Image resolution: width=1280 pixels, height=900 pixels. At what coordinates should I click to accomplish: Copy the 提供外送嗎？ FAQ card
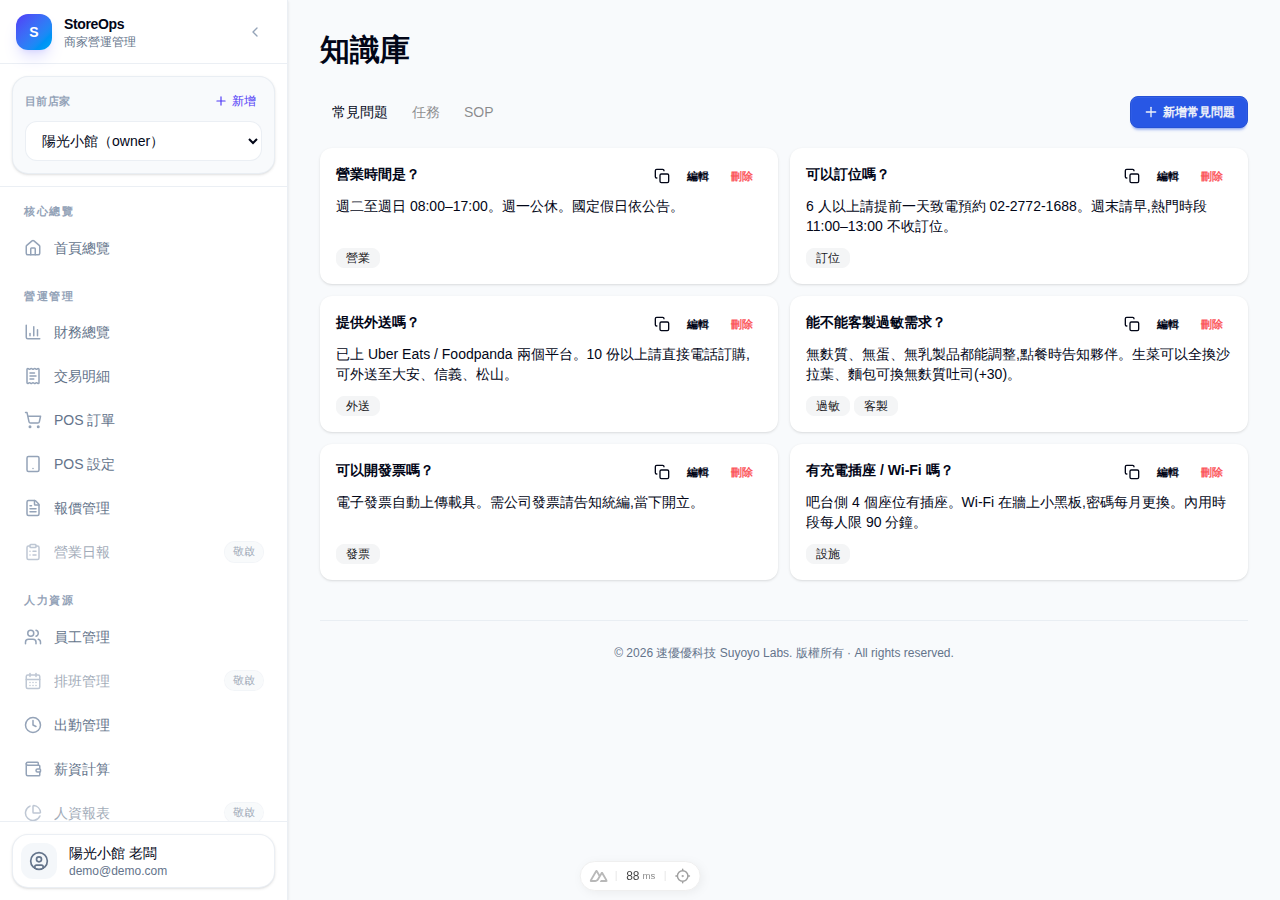point(662,324)
